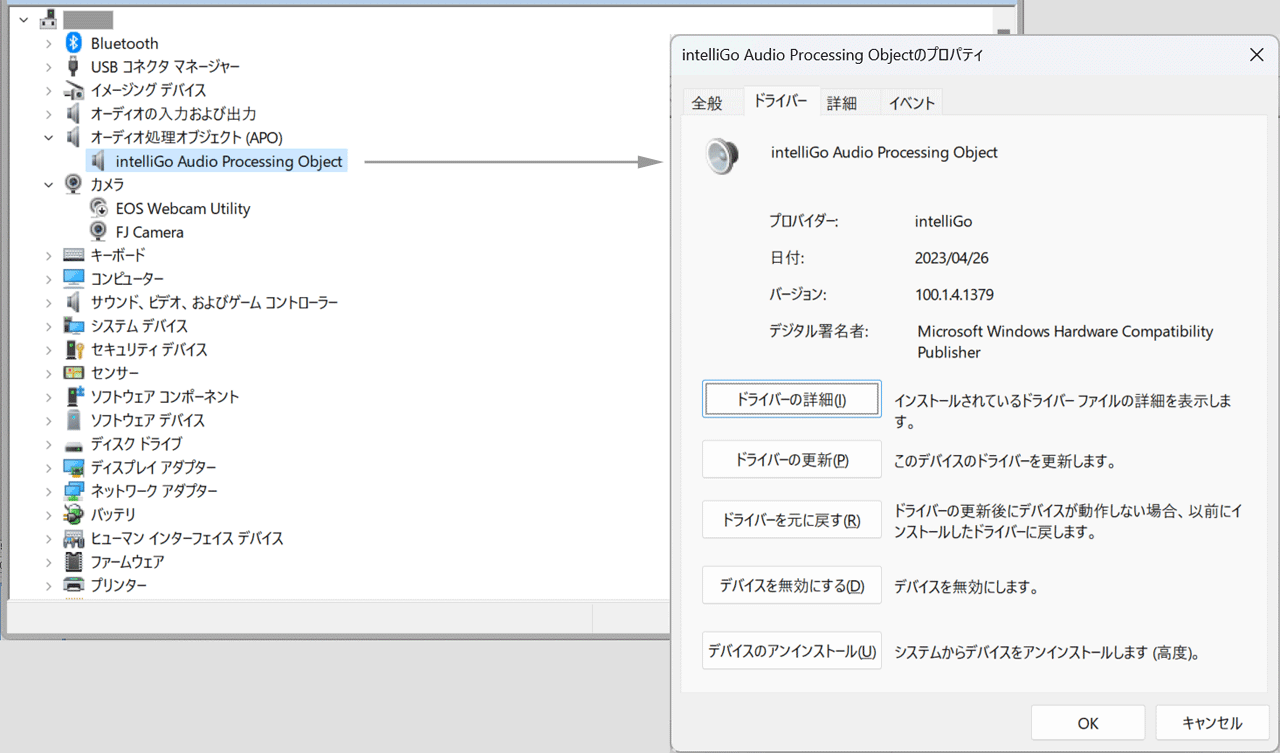Image resolution: width=1280 pixels, height=753 pixels.
Task: Close the properties dialog with X
Action: [1257, 55]
